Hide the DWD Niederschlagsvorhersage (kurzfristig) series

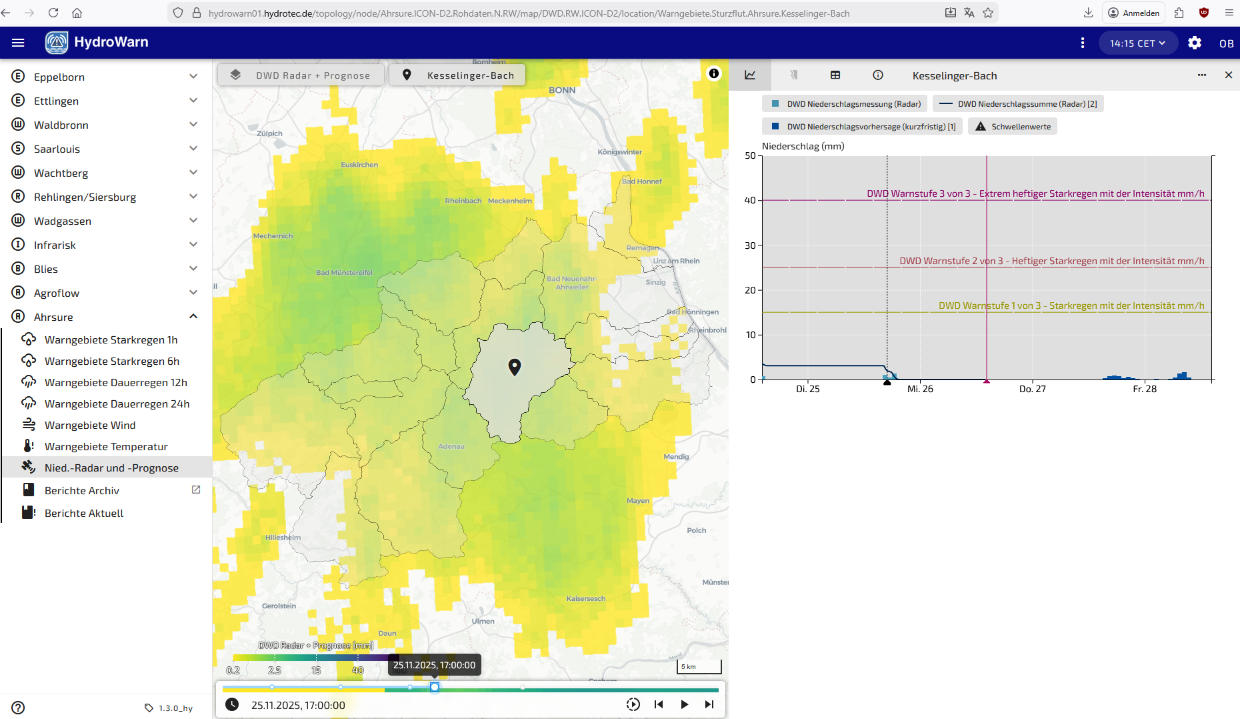(x=861, y=126)
